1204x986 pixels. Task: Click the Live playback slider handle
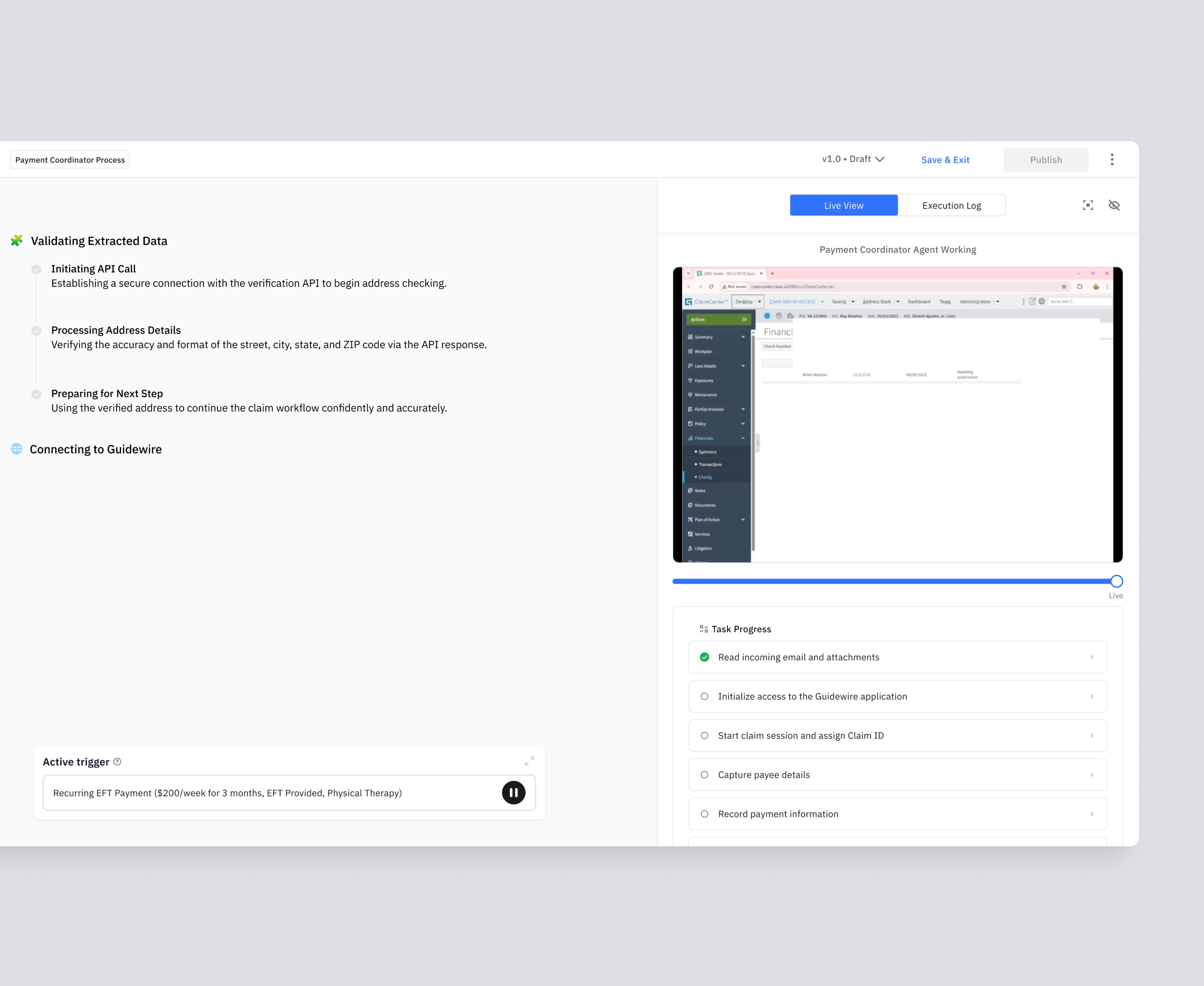point(1116,581)
